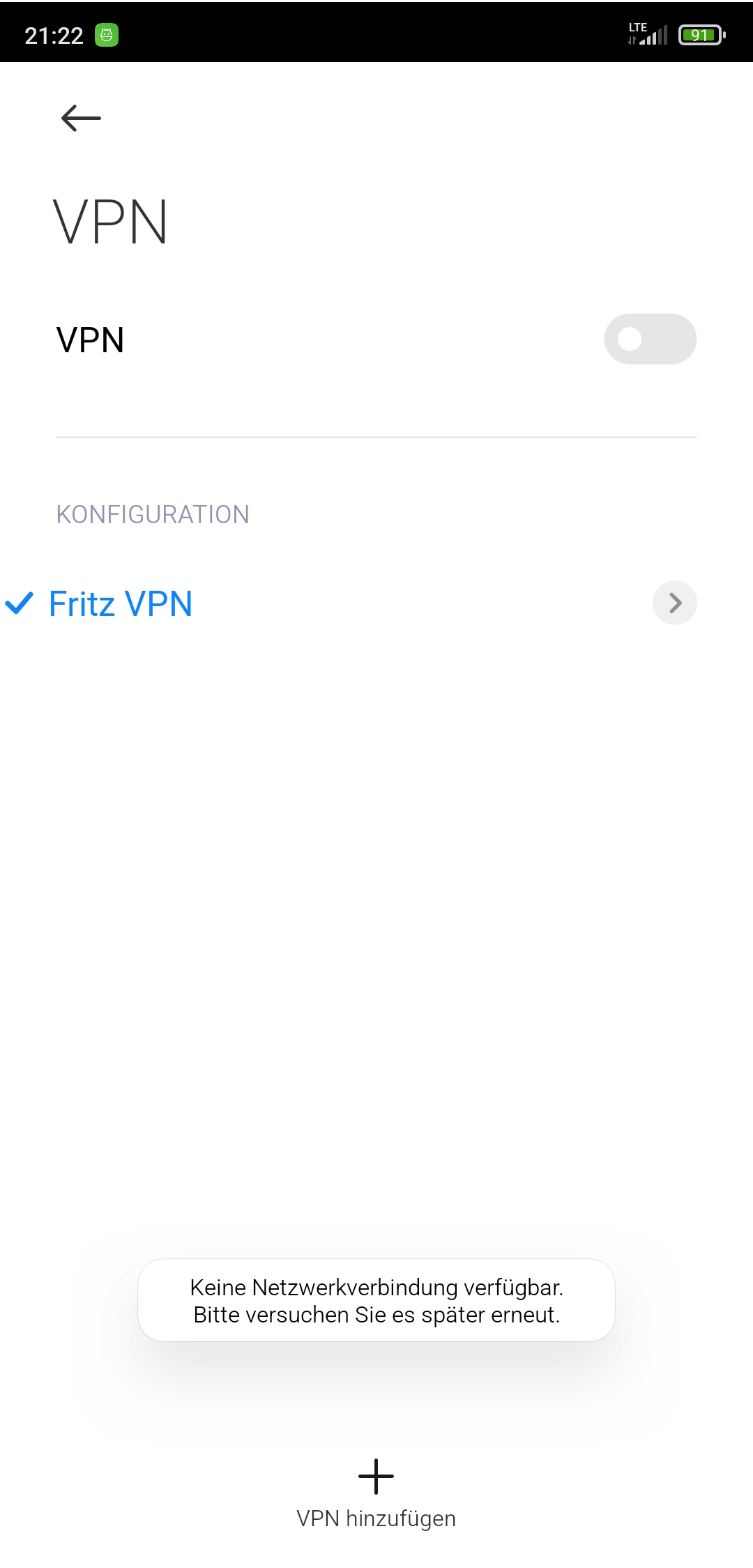Screen dimensions: 753x1568
Task: Tap the green notification icon in status bar
Action: pyautogui.click(x=107, y=35)
